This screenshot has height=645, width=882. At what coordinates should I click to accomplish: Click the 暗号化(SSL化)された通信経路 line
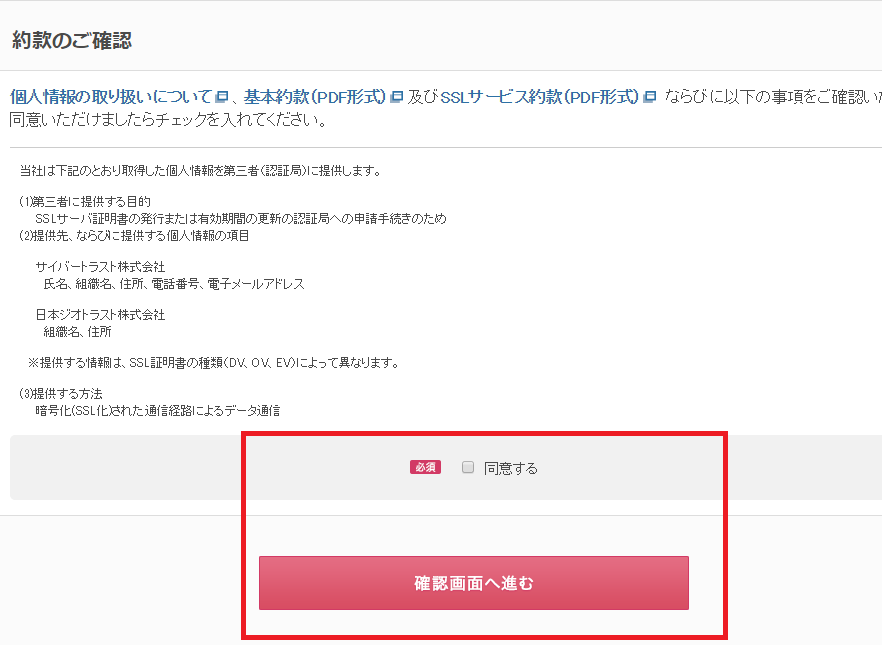click(x=158, y=411)
